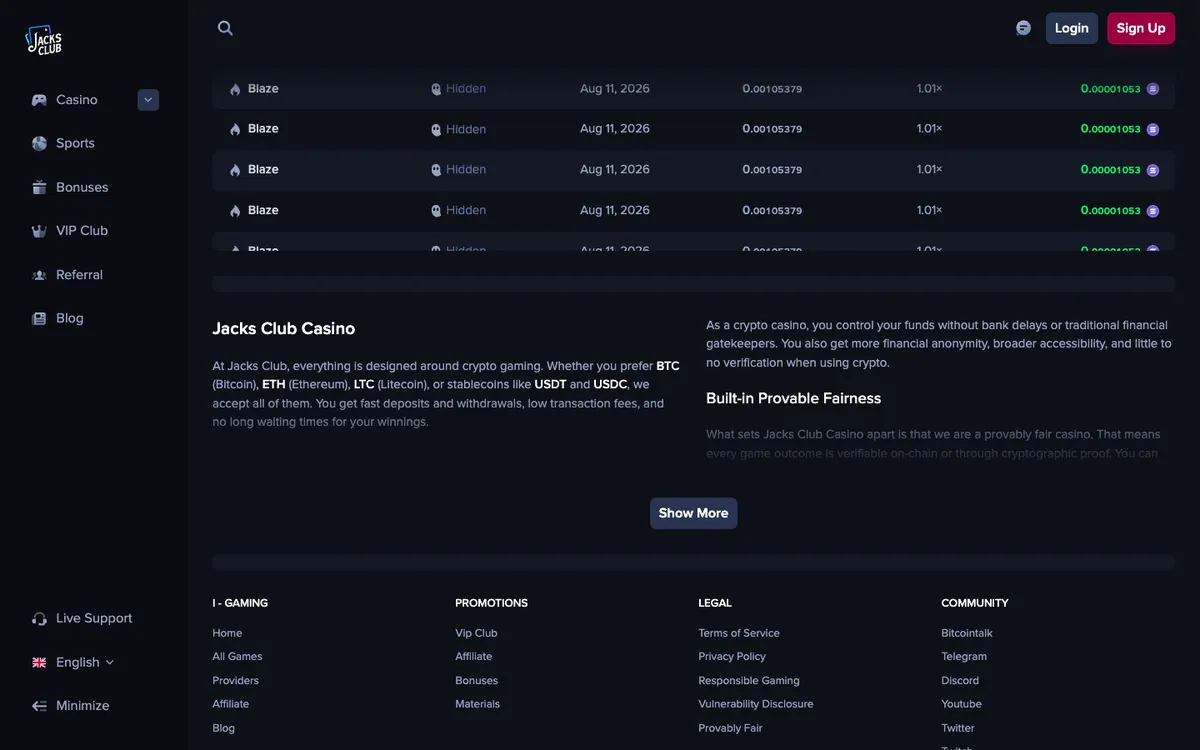Open Youtube community link
Image resolution: width=1200 pixels, height=750 pixels.
click(961, 704)
